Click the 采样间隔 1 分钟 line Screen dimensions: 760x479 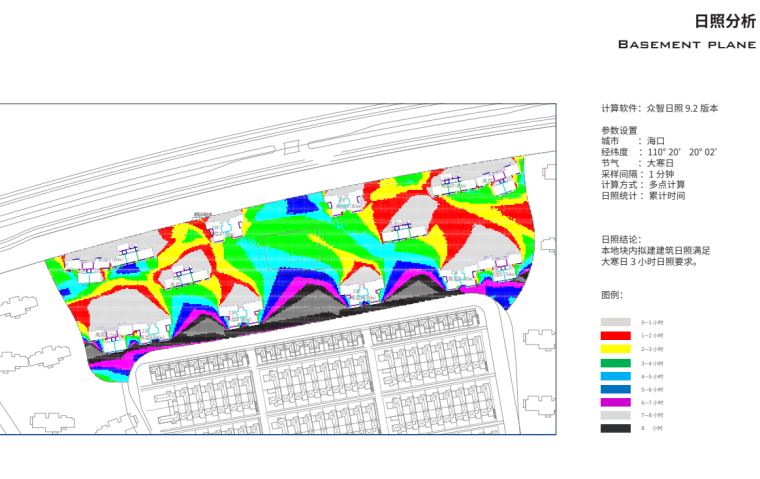pos(641,174)
